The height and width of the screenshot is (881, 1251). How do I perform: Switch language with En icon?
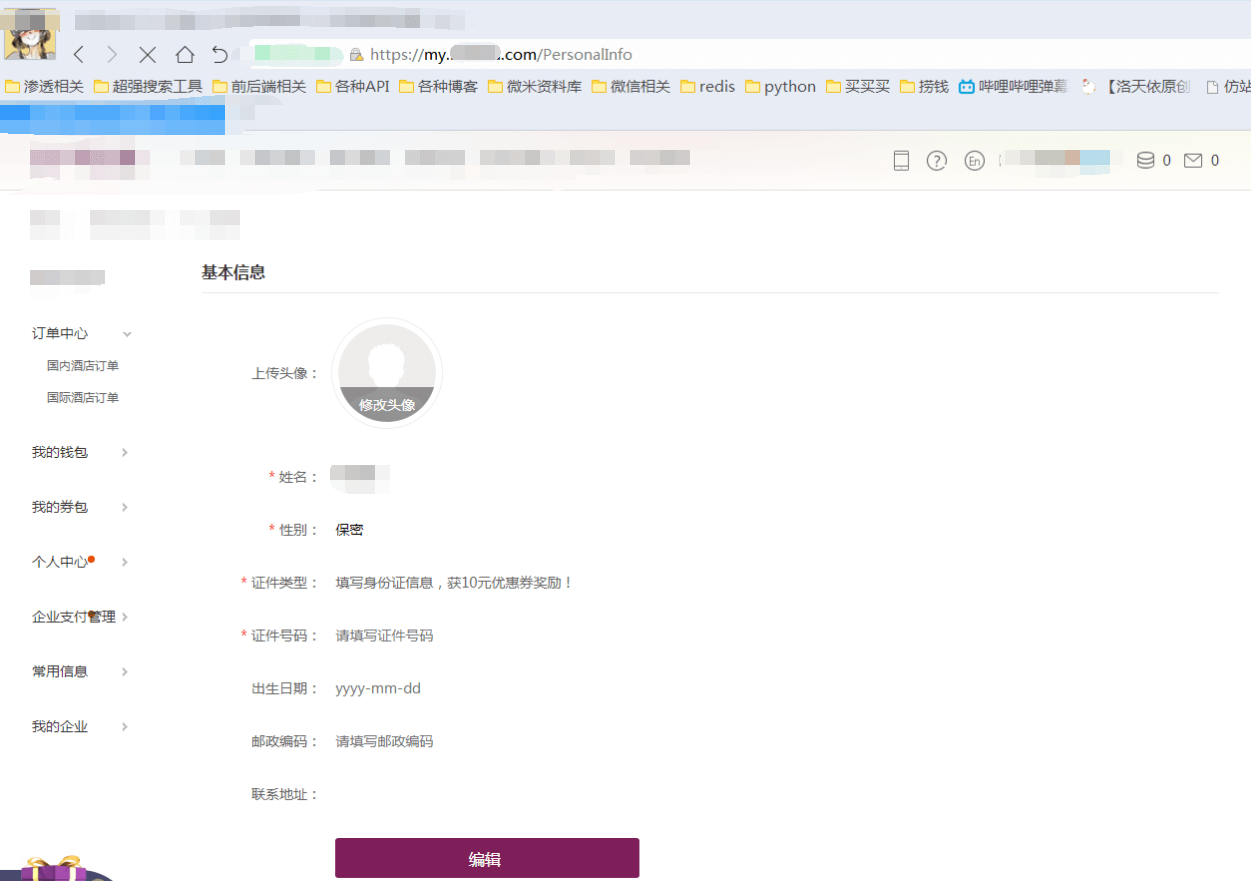coord(974,161)
